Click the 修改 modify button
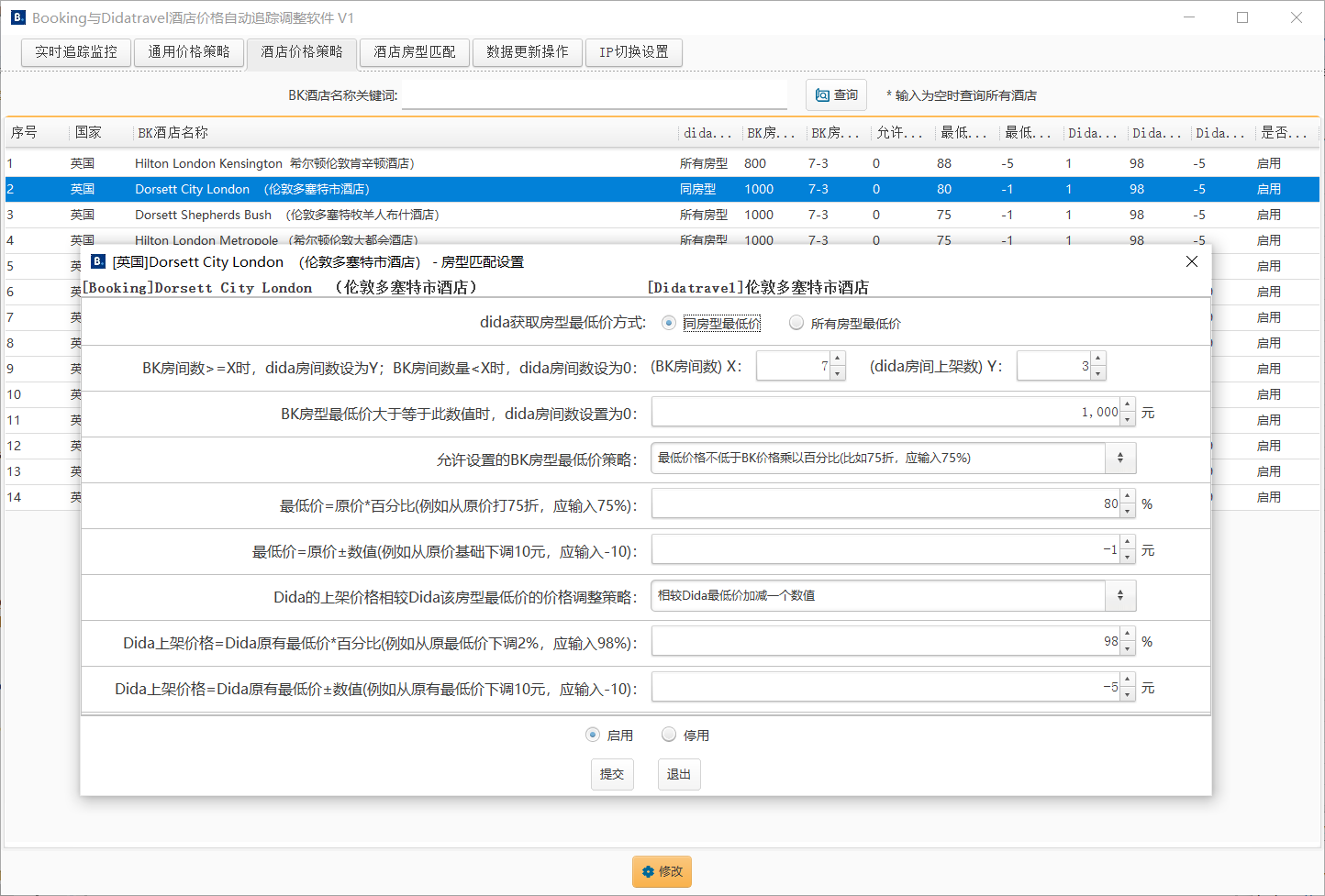The image size is (1325, 896). (x=662, y=871)
